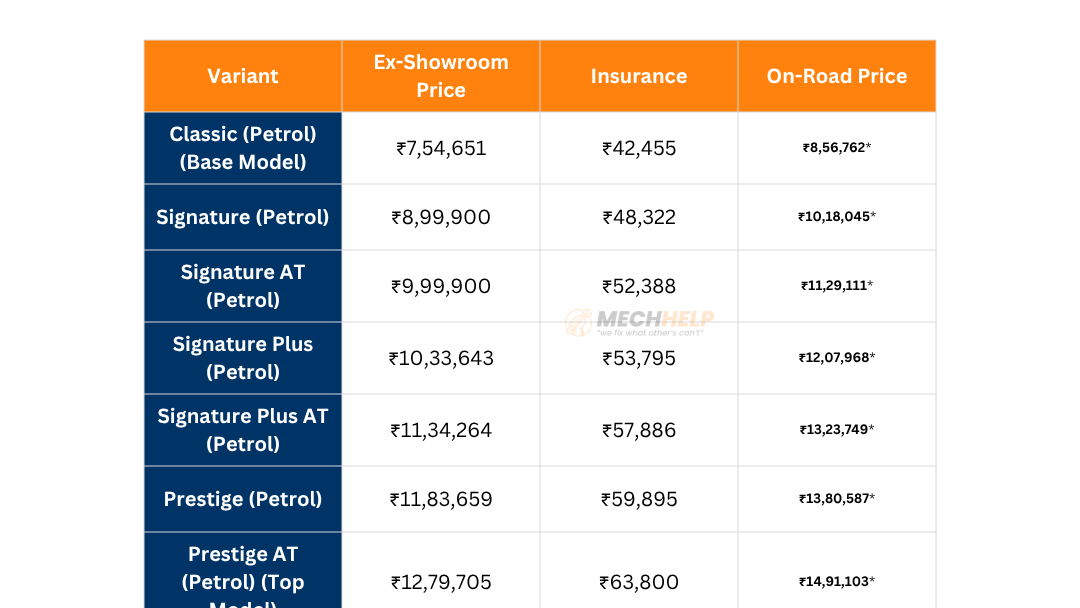Click the ₹7,54,651 ex-showroom price
This screenshot has height=608, width=1080.
pyautogui.click(x=441, y=149)
